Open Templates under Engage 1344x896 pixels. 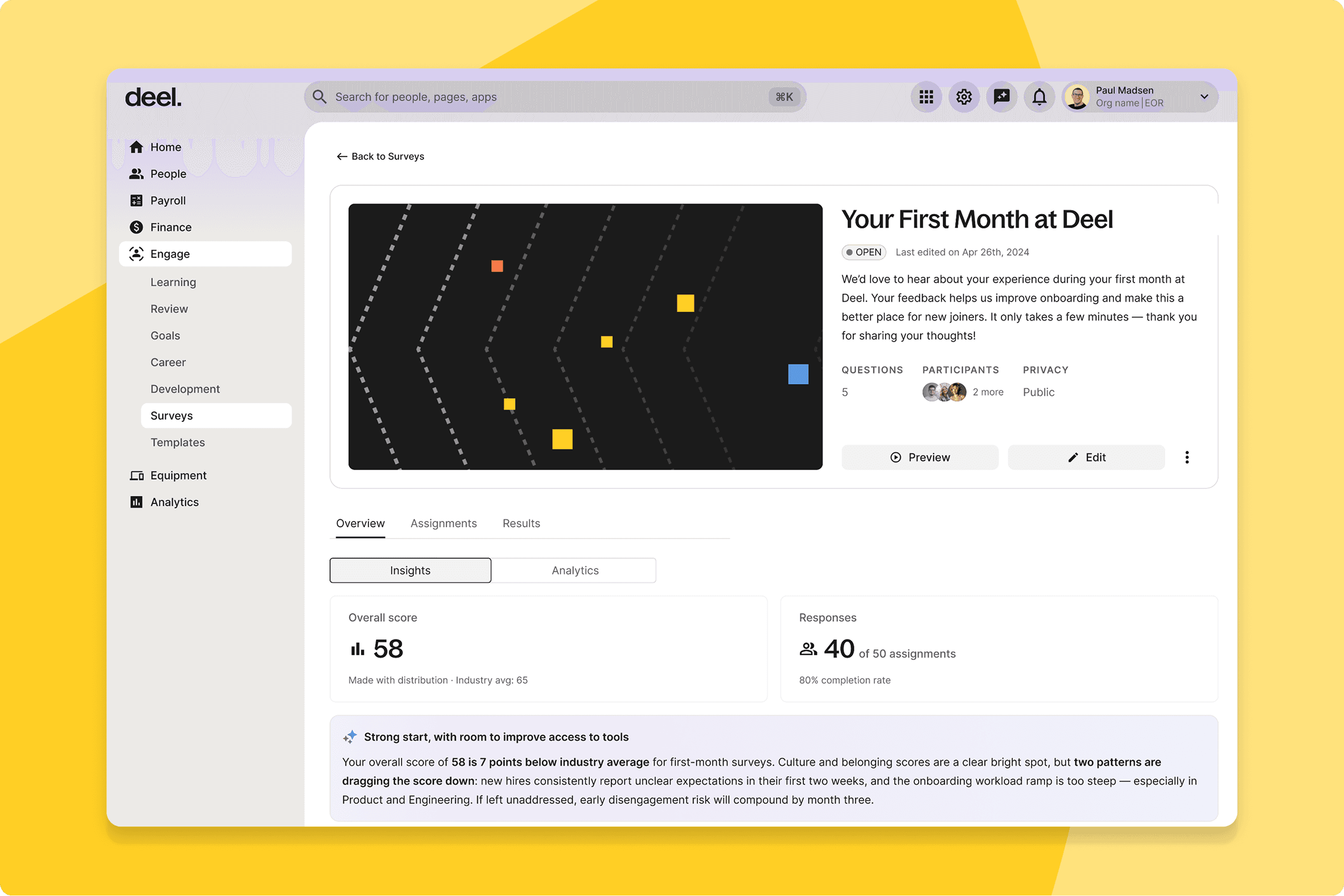[x=178, y=442]
